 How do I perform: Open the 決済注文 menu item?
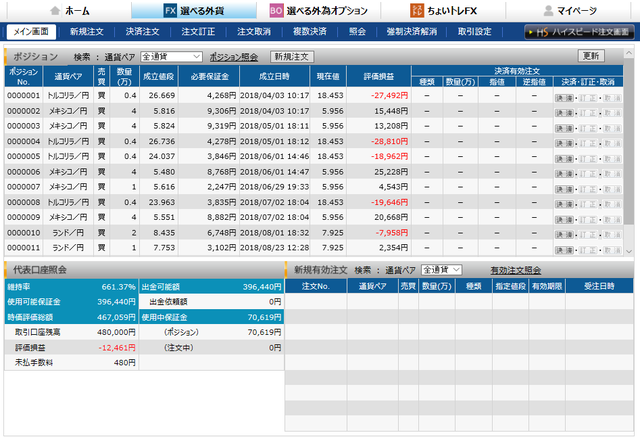142,32
